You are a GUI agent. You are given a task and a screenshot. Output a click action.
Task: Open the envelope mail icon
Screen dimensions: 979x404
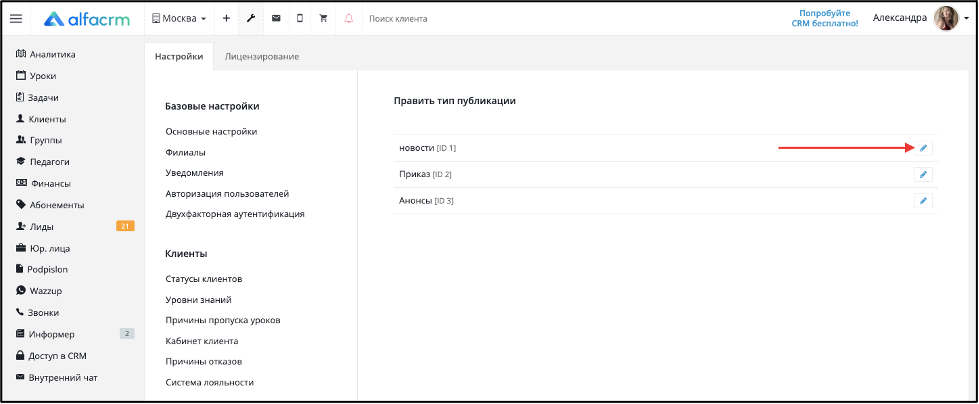(x=275, y=19)
